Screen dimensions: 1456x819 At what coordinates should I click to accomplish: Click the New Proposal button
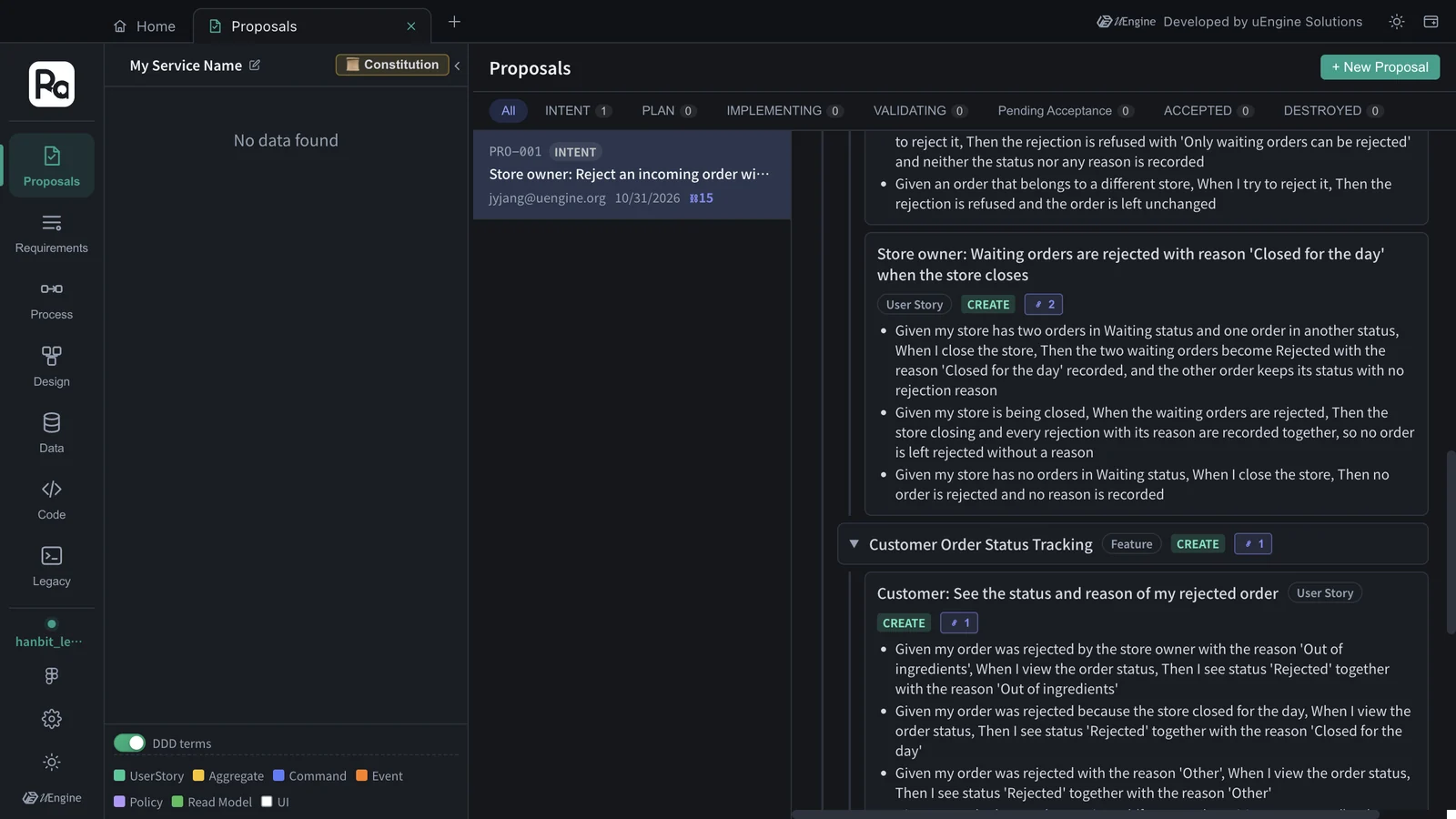(1380, 67)
